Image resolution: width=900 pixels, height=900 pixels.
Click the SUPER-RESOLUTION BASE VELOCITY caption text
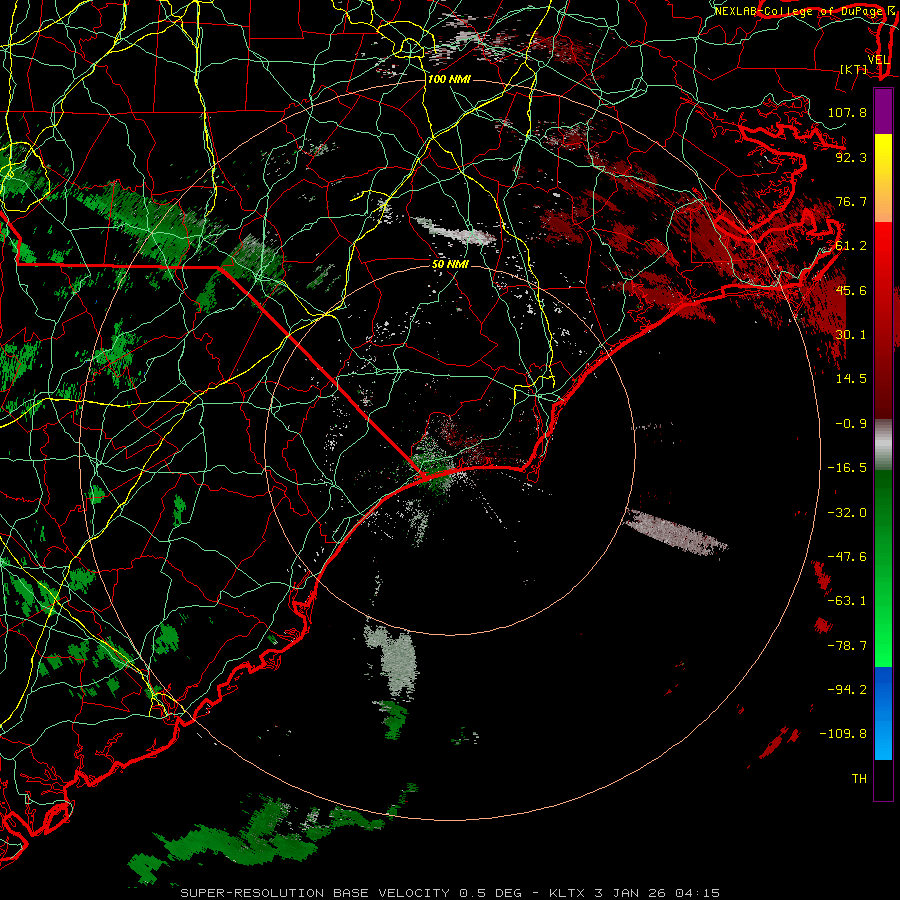(315, 893)
